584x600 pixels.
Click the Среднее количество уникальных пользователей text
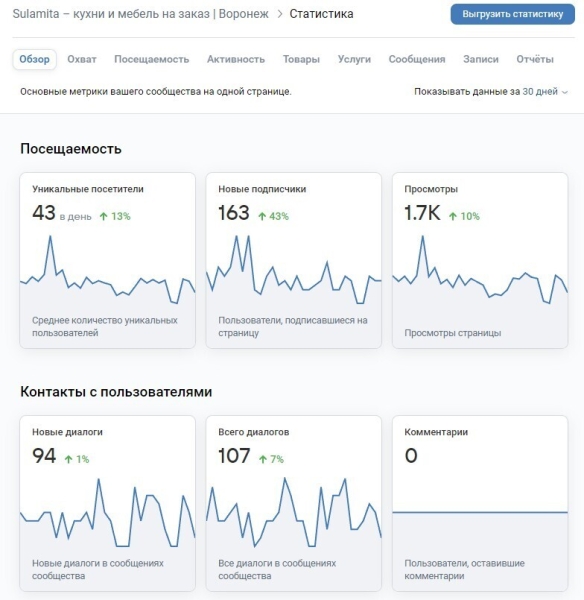(105, 326)
